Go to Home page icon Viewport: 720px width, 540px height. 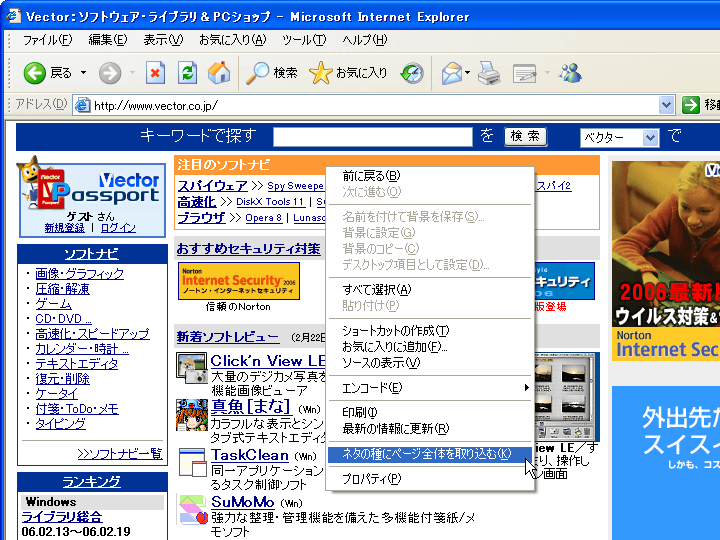coord(219,73)
